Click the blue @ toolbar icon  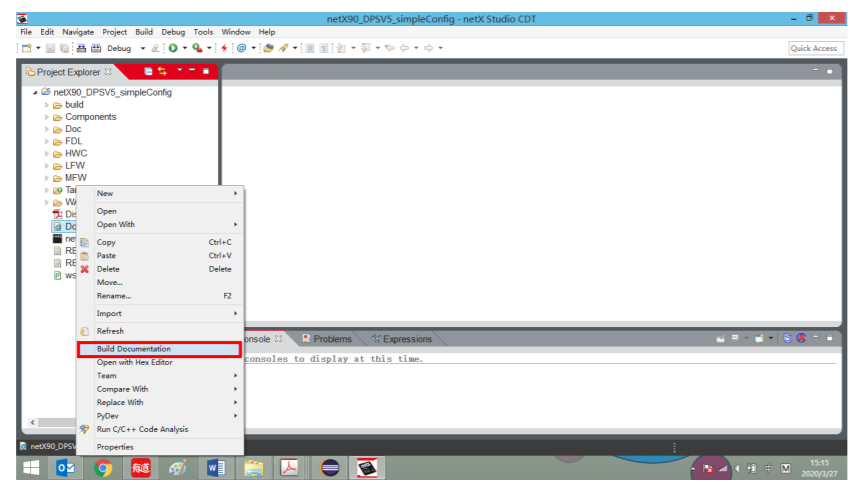[241, 48]
